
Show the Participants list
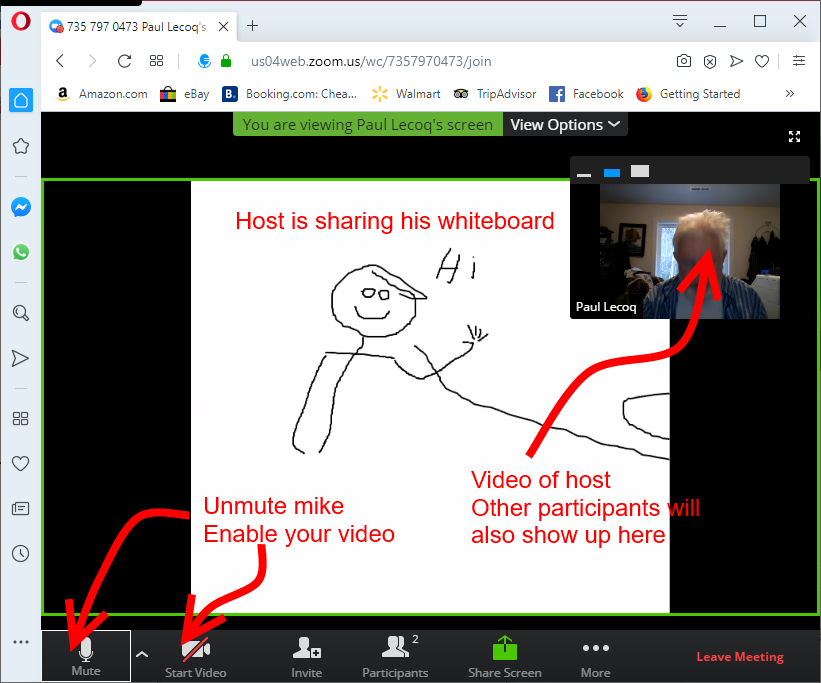[x=395, y=655]
